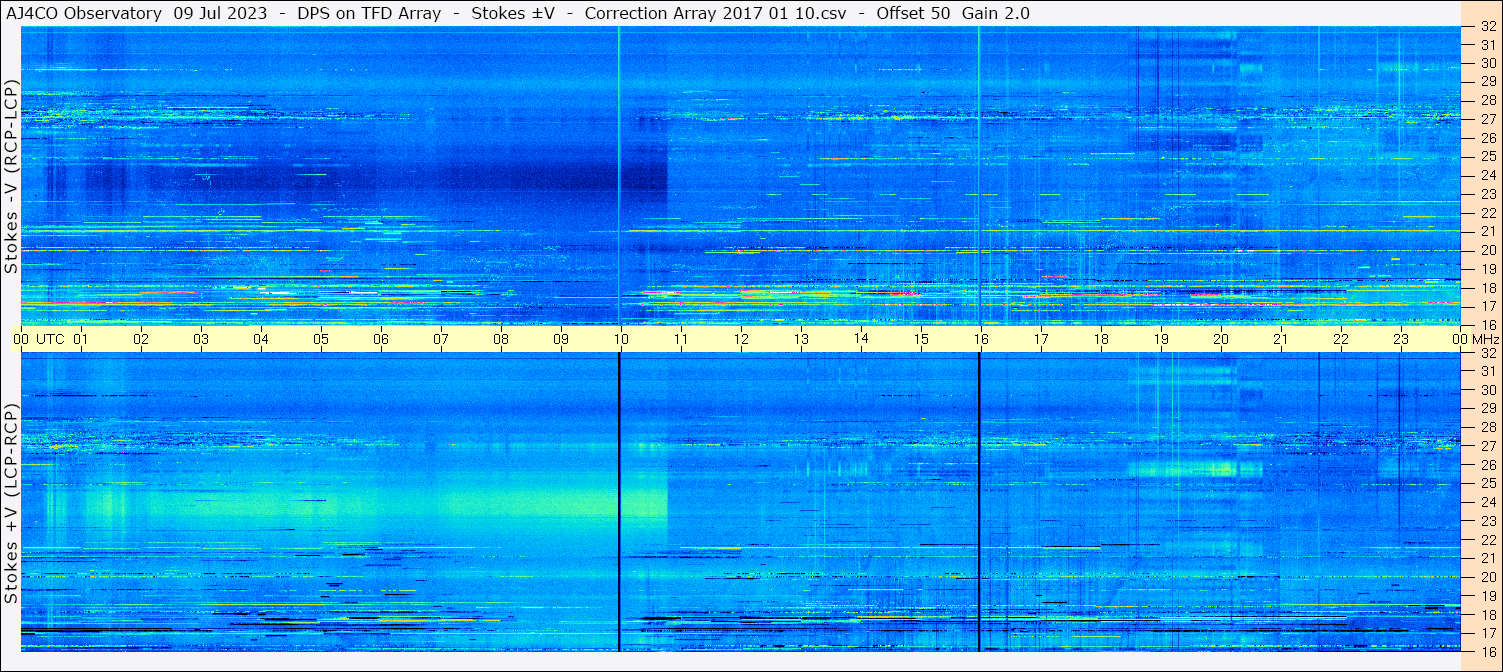1503x672 pixels.
Task: Click the 09 hour marker on time axis
Action: tap(561, 339)
